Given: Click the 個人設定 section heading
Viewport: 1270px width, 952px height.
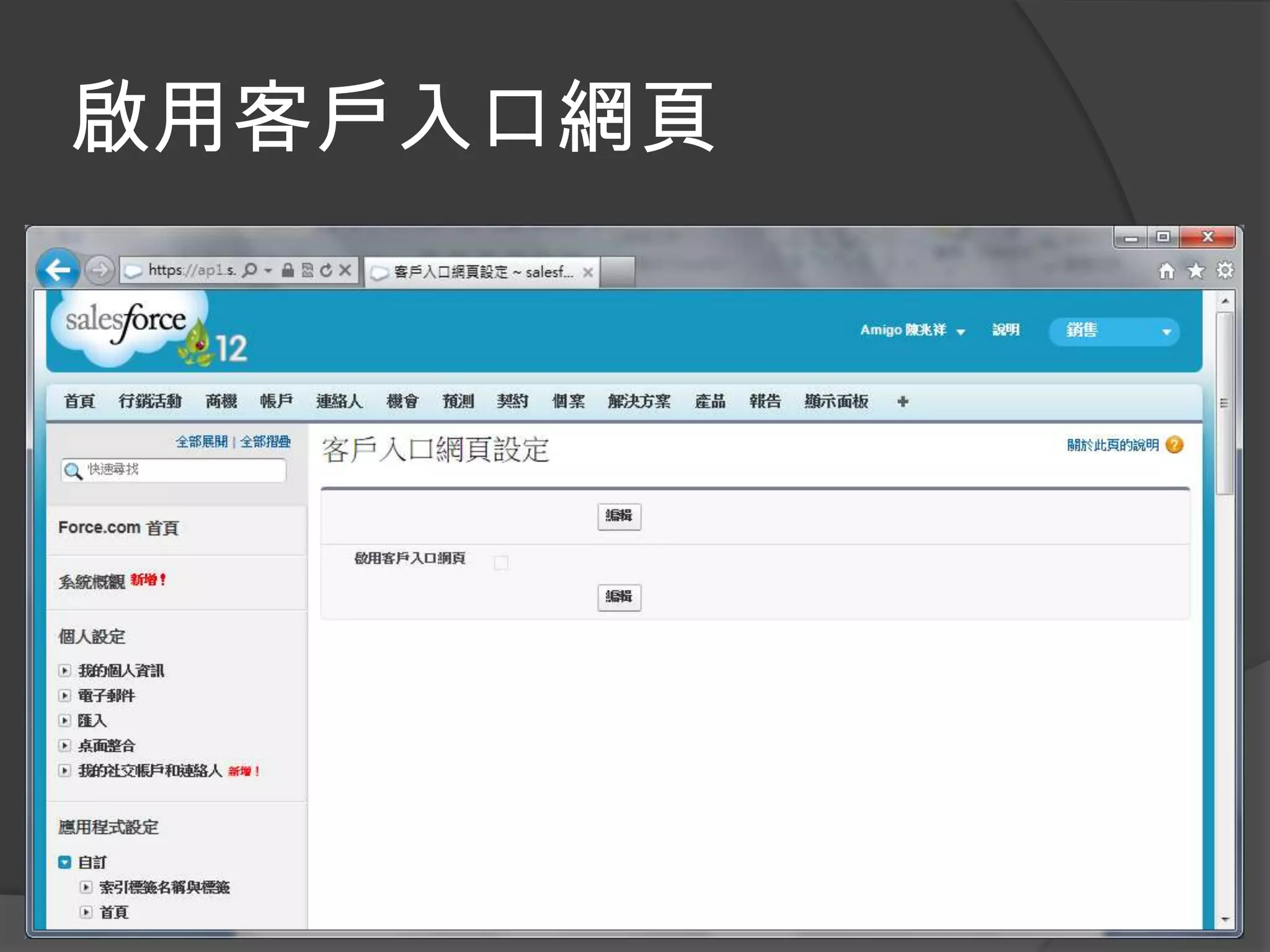Looking at the screenshot, I should tap(92, 637).
